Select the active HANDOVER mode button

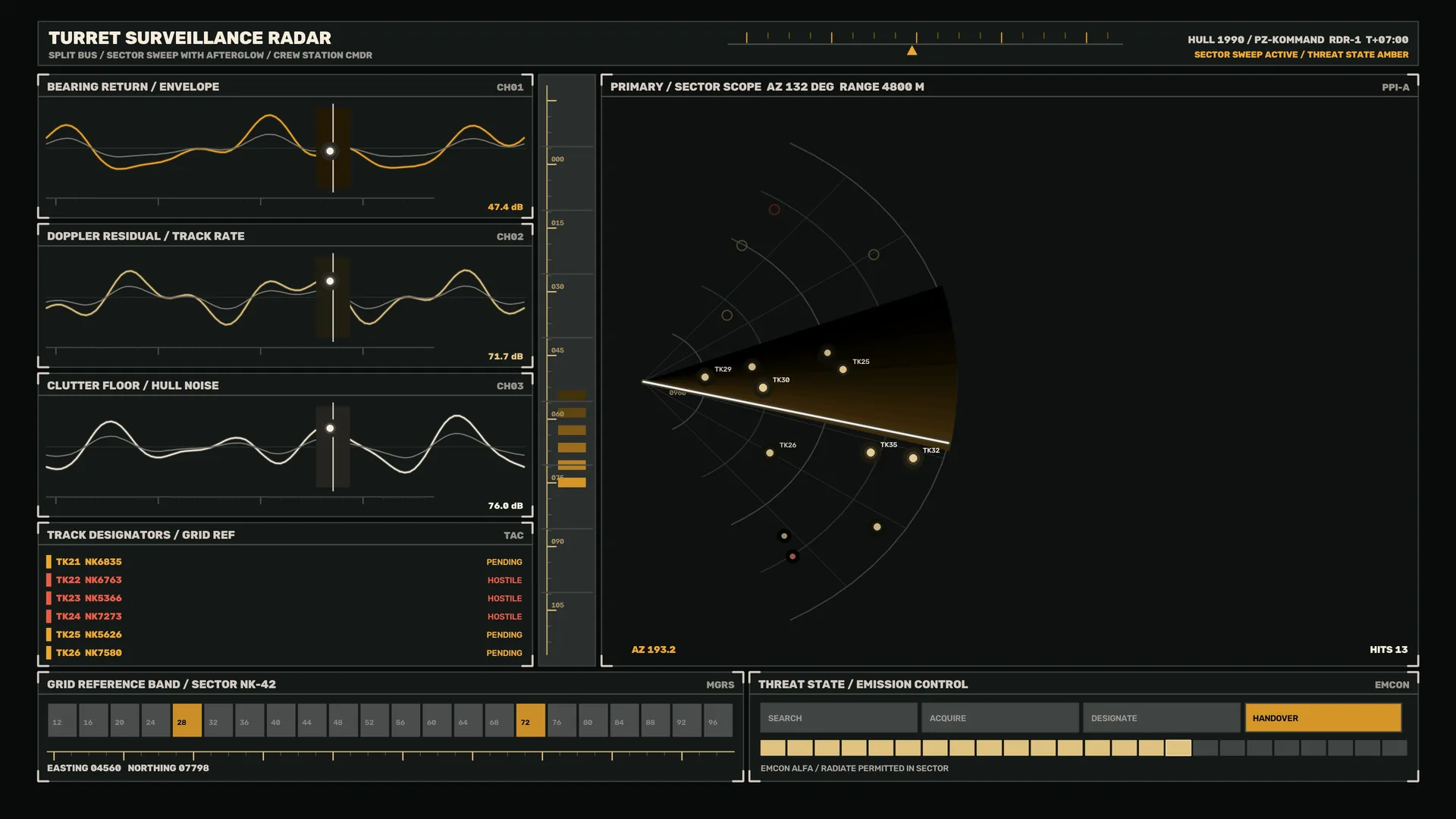(x=1323, y=717)
